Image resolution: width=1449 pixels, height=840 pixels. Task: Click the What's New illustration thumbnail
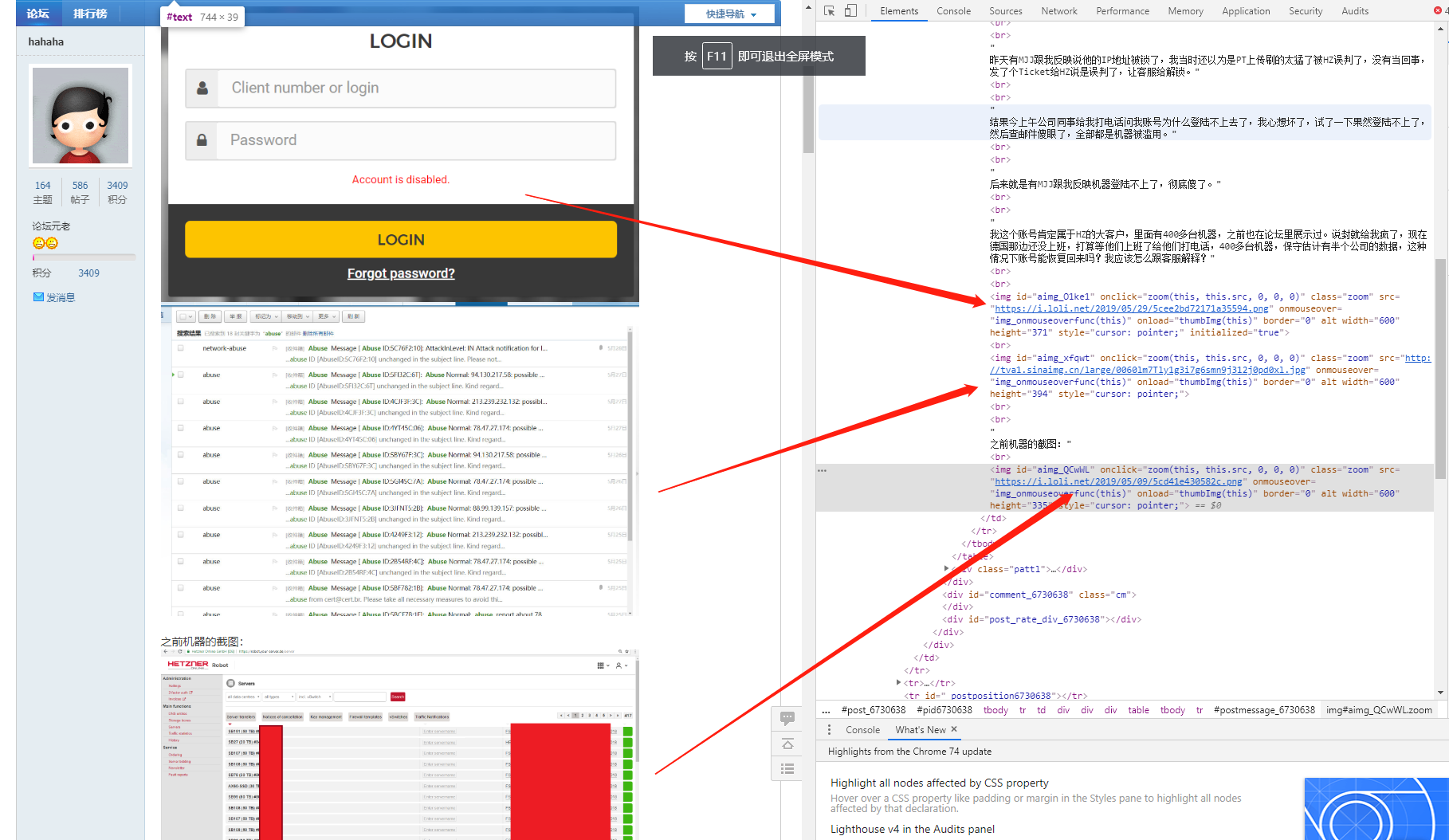coord(1376,809)
